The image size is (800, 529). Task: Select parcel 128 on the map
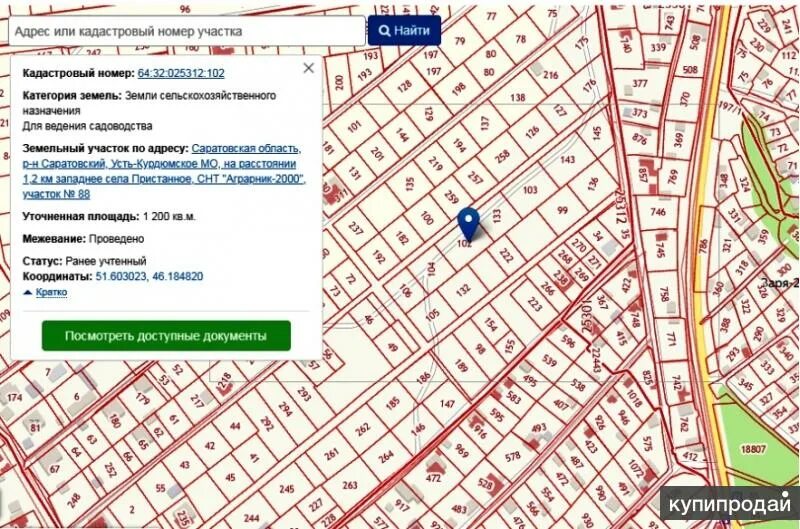404,86
